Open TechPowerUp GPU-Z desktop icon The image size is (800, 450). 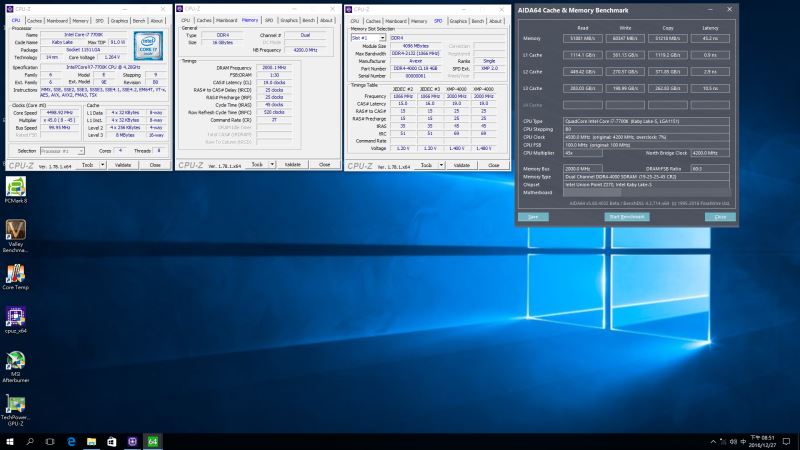tap(15, 410)
